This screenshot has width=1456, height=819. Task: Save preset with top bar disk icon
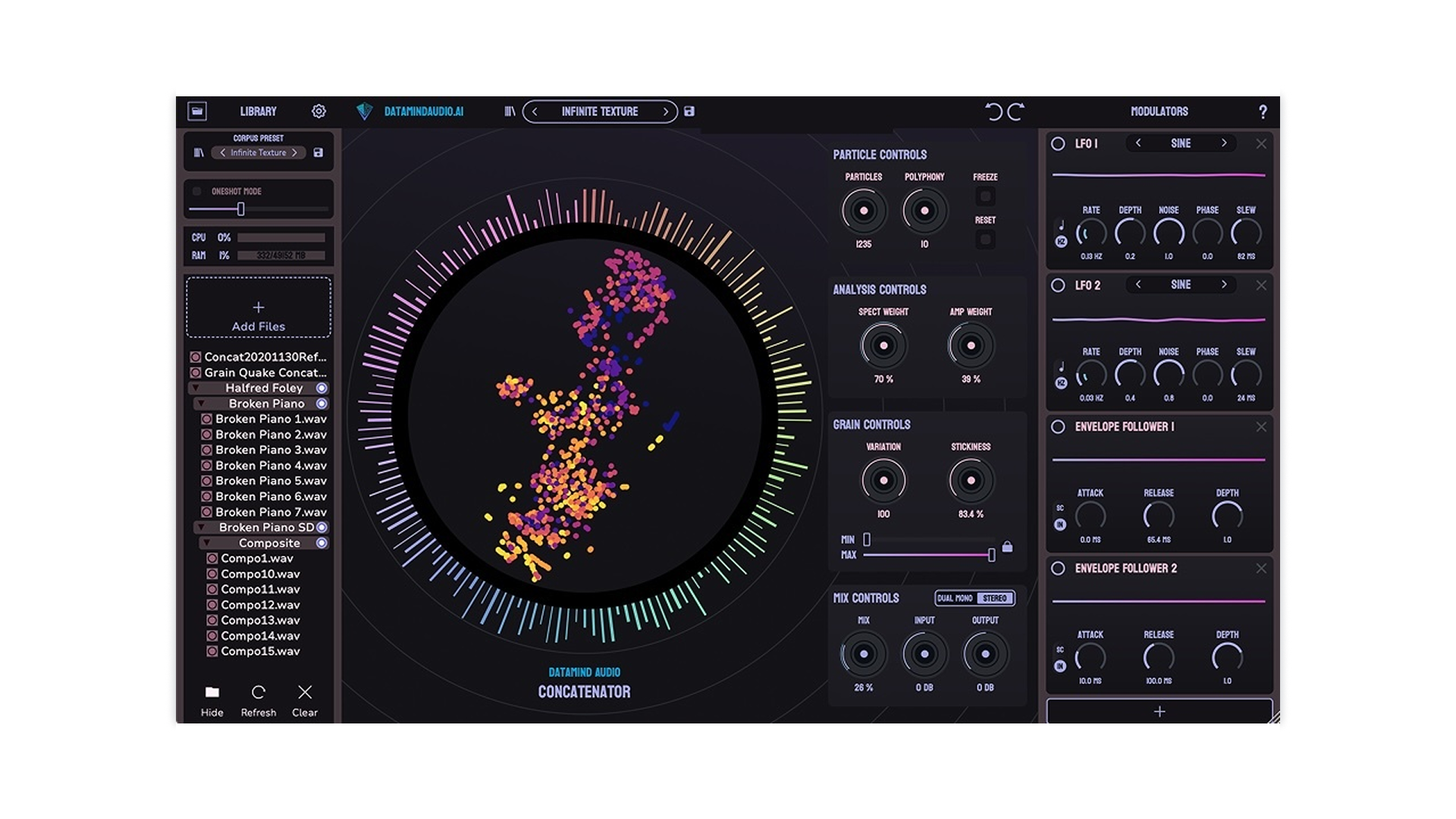tap(689, 111)
